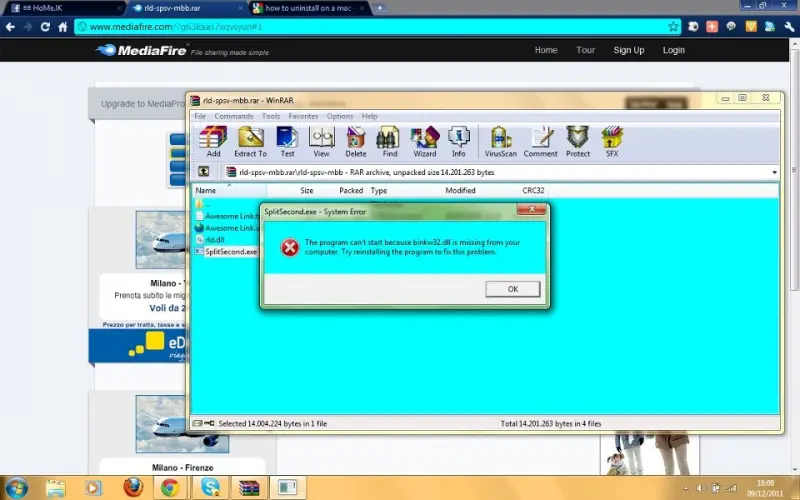Click the taskbar clock showing 18:08
Screen dimensions: 800x500
765,488
